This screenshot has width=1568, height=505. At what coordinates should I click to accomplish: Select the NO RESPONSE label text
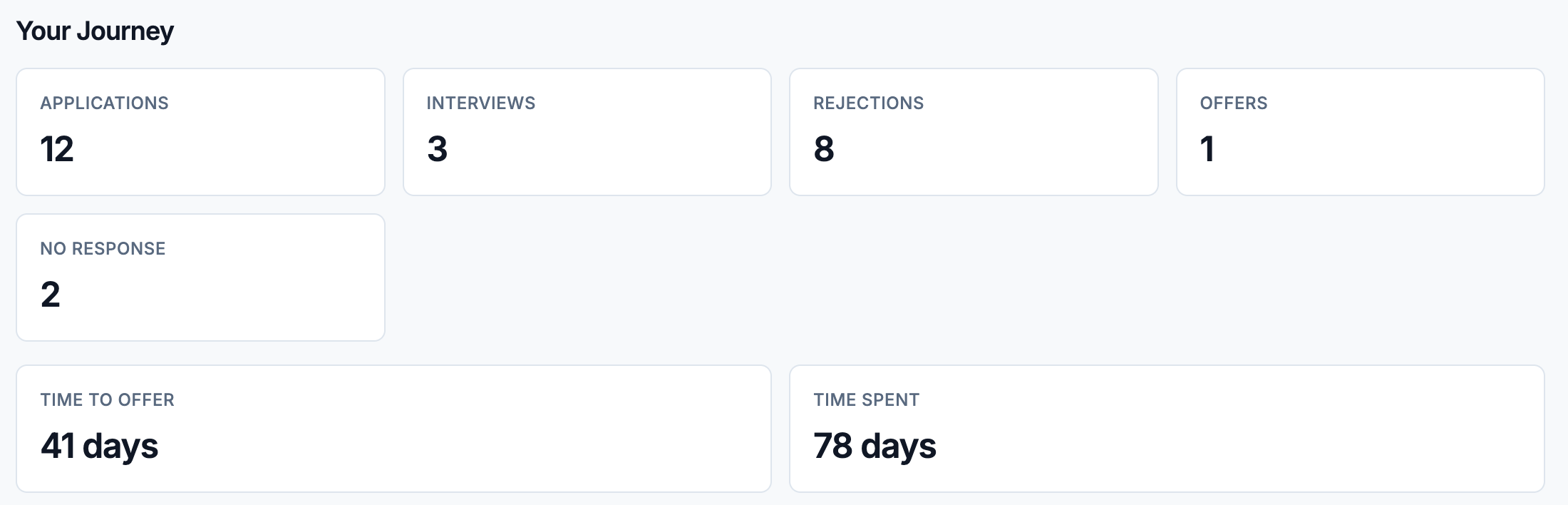click(x=103, y=249)
